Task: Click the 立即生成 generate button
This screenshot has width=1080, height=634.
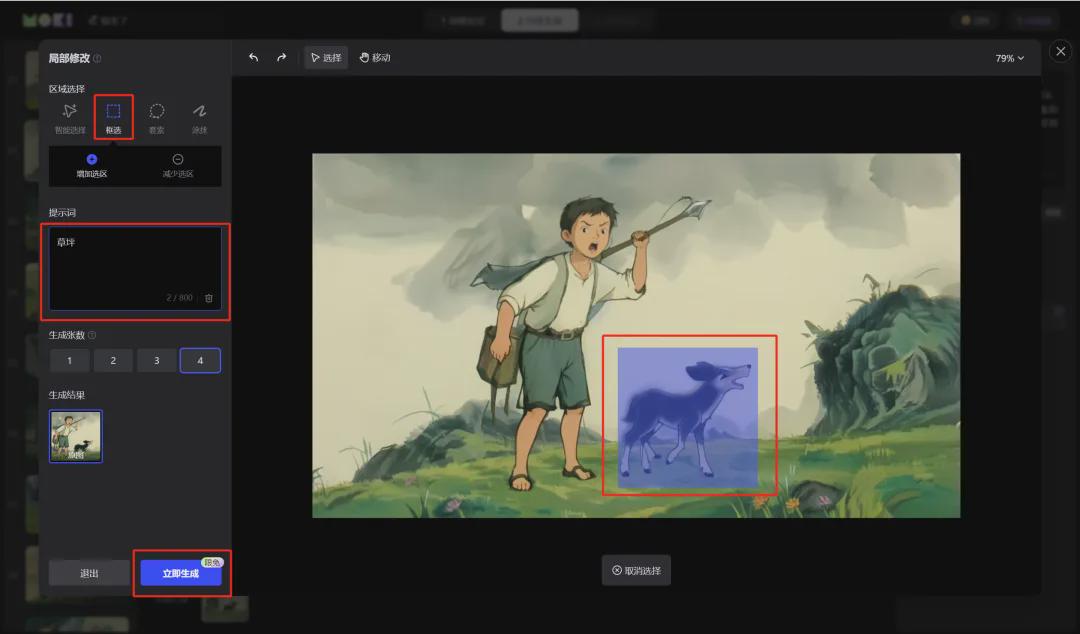Action: (x=181, y=573)
